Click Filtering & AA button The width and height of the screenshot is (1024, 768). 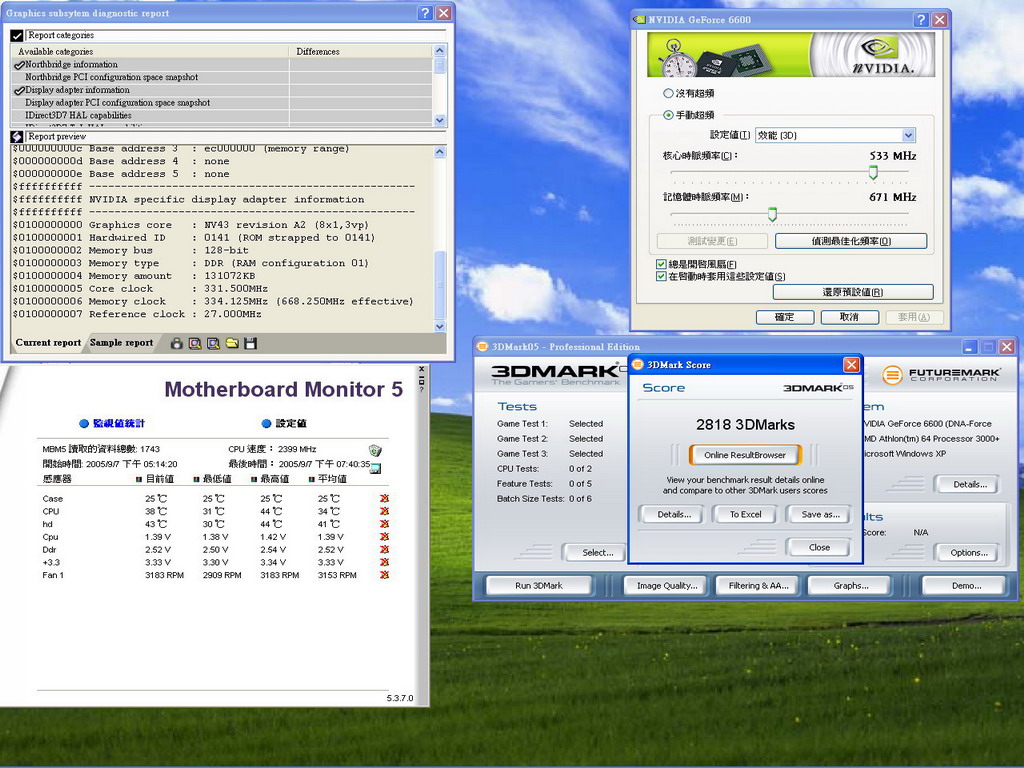[758, 586]
